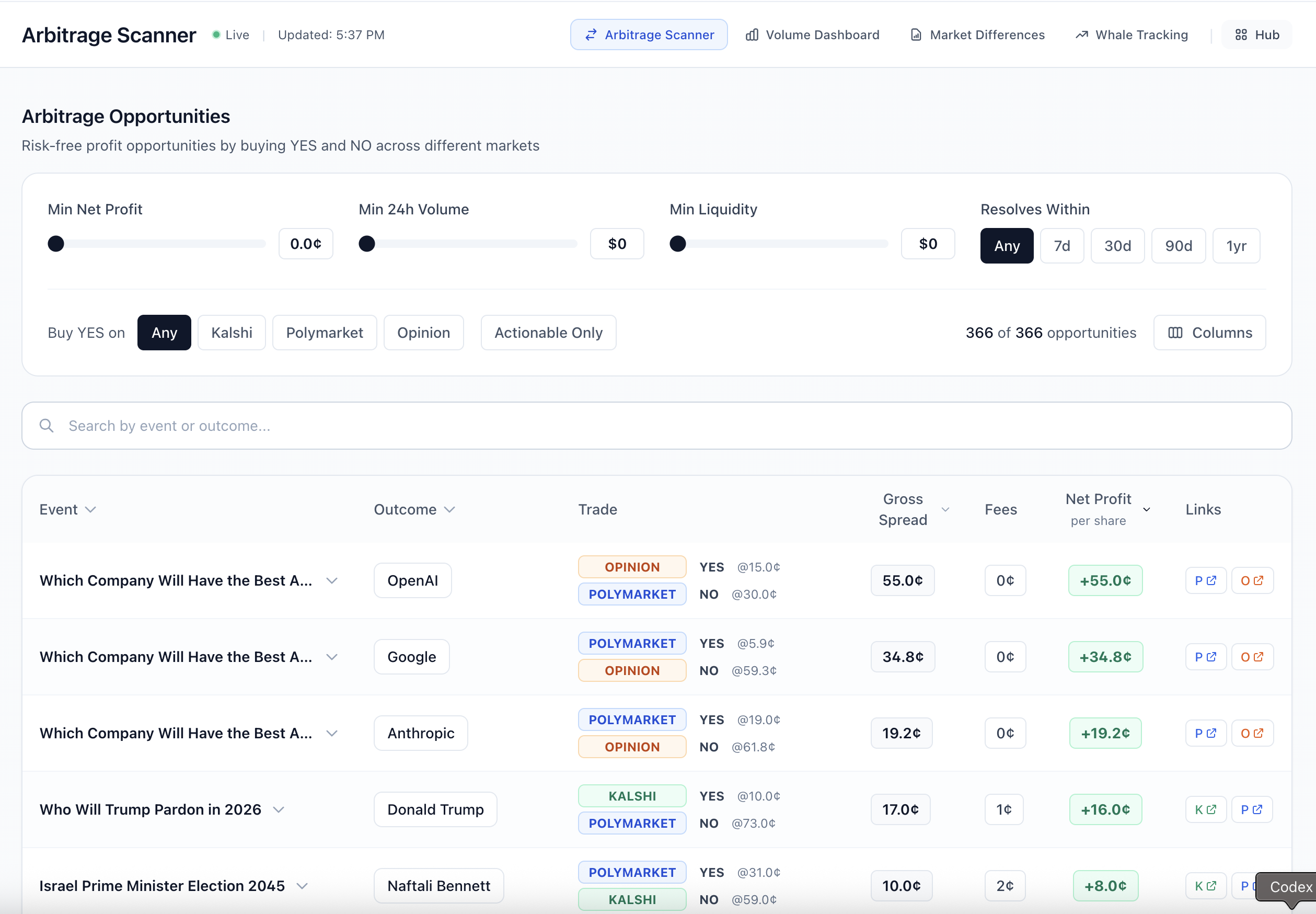This screenshot has height=914, width=1316.
Task: Filter Buy YES to Kalshi only
Action: coord(231,332)
